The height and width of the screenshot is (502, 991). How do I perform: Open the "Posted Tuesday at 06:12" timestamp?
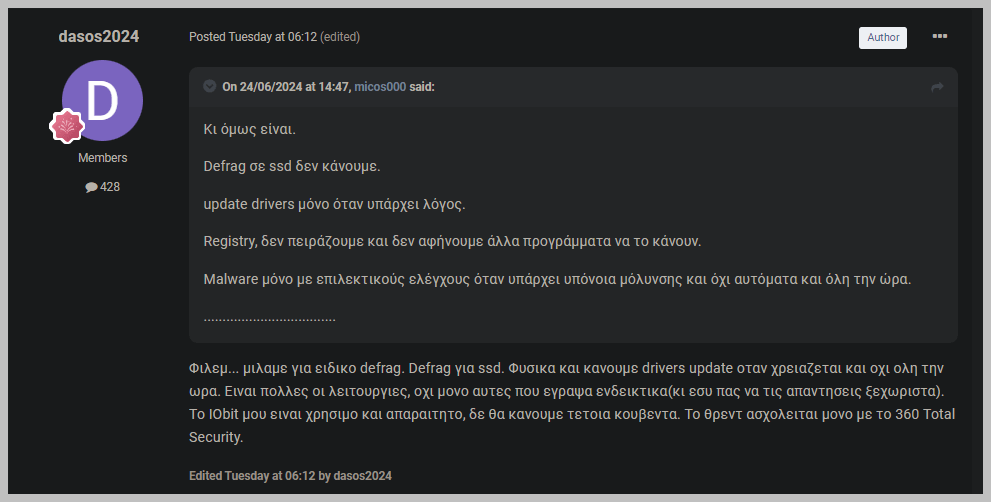(253, 37)
